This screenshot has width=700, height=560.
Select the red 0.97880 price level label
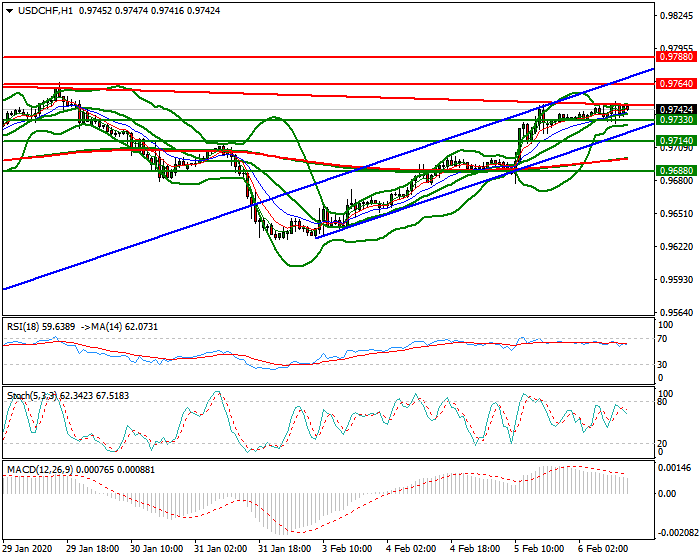pyautogui.click(x=676, y=57)
